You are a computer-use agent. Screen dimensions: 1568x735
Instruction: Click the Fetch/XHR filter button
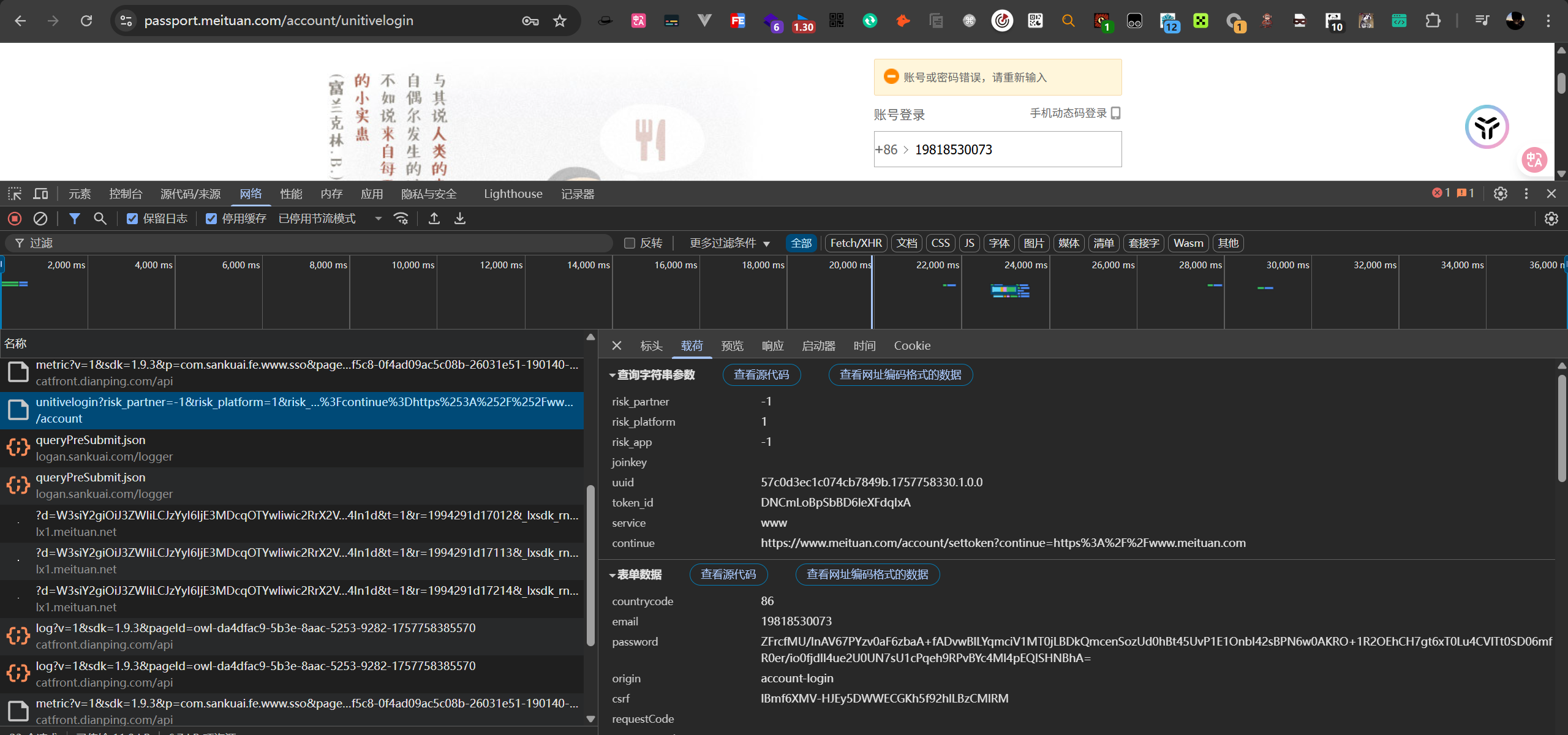point(856,243)
